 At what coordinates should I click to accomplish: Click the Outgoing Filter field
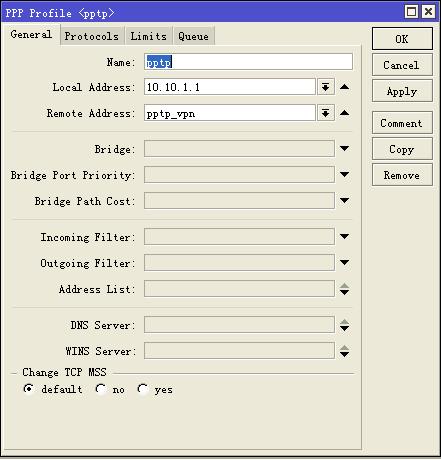pos(239,262)
